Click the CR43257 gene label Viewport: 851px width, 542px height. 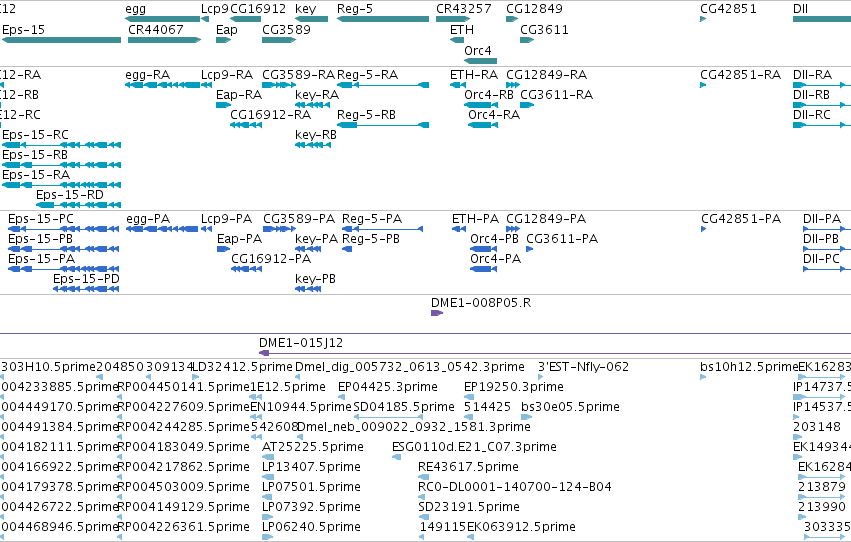[463, 9]
